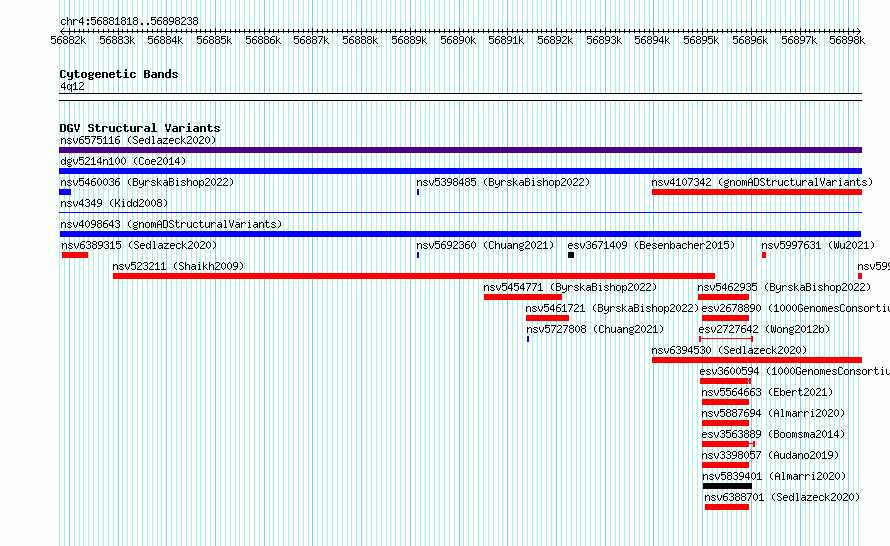Viewport: 890px width, 546px height.
Task: Click the blue nsv4098643 variant bar
Action: (x=460, y=234)
